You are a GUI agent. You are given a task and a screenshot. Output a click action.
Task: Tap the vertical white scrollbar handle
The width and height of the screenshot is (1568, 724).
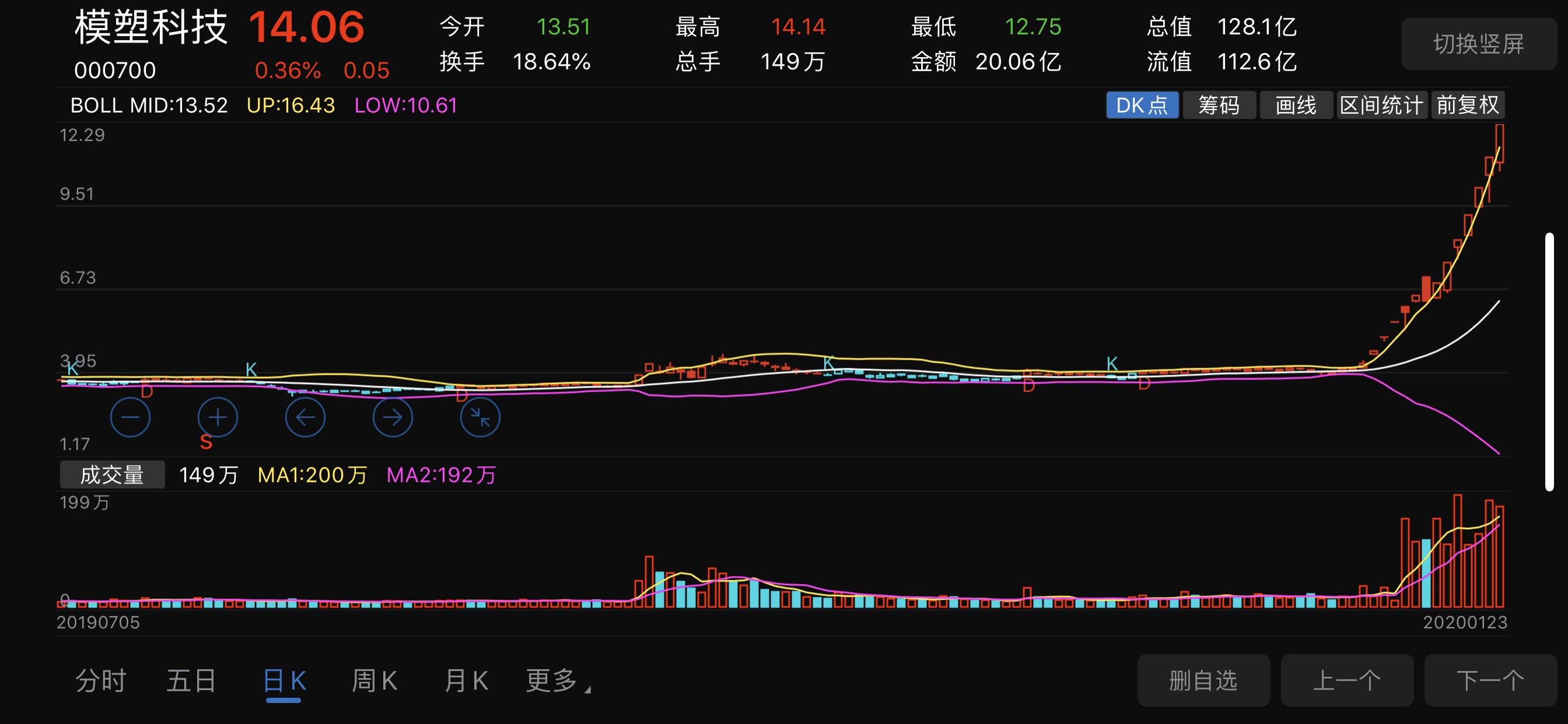click(1549, 361)
